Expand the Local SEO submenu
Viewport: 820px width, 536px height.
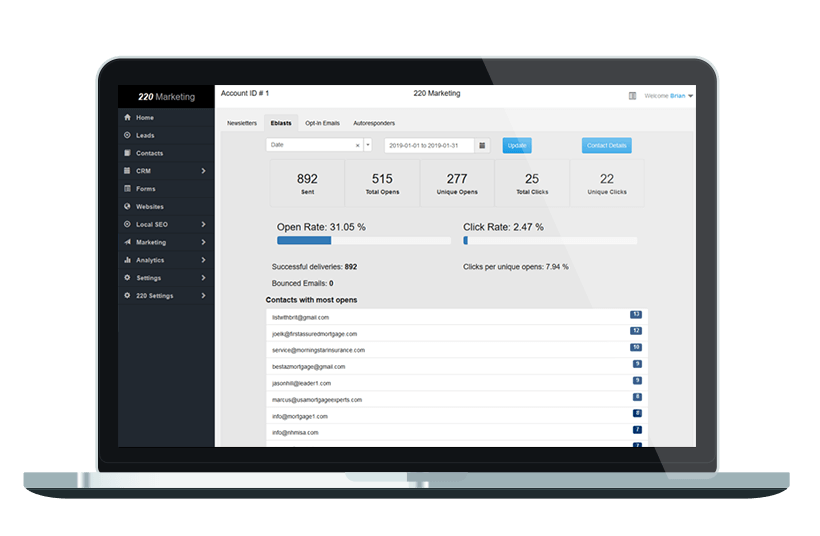203,225
